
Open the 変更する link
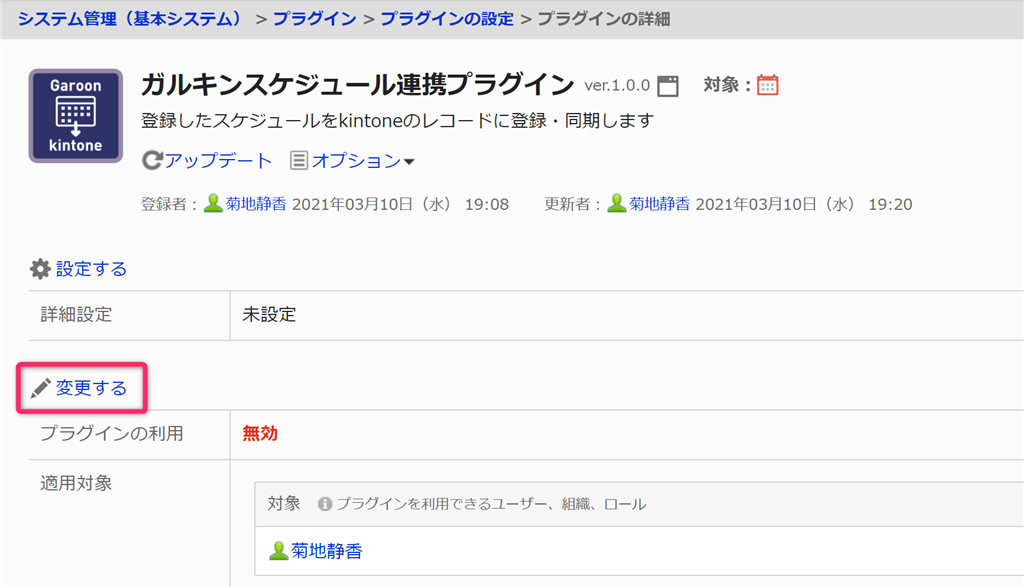(91, 388)
